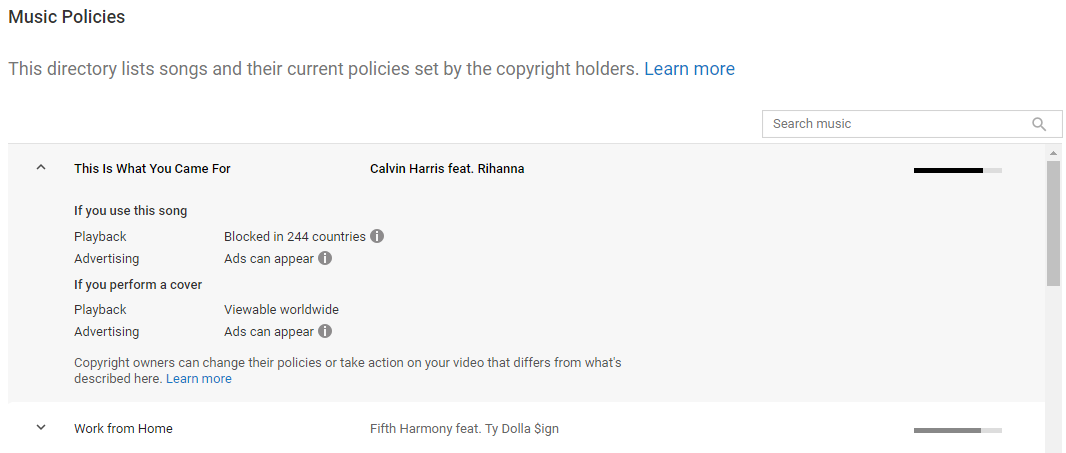This screenshot has height=453, width=1066.
Task: Select the Work from Home song title
Action: click(x=123, y=429)
